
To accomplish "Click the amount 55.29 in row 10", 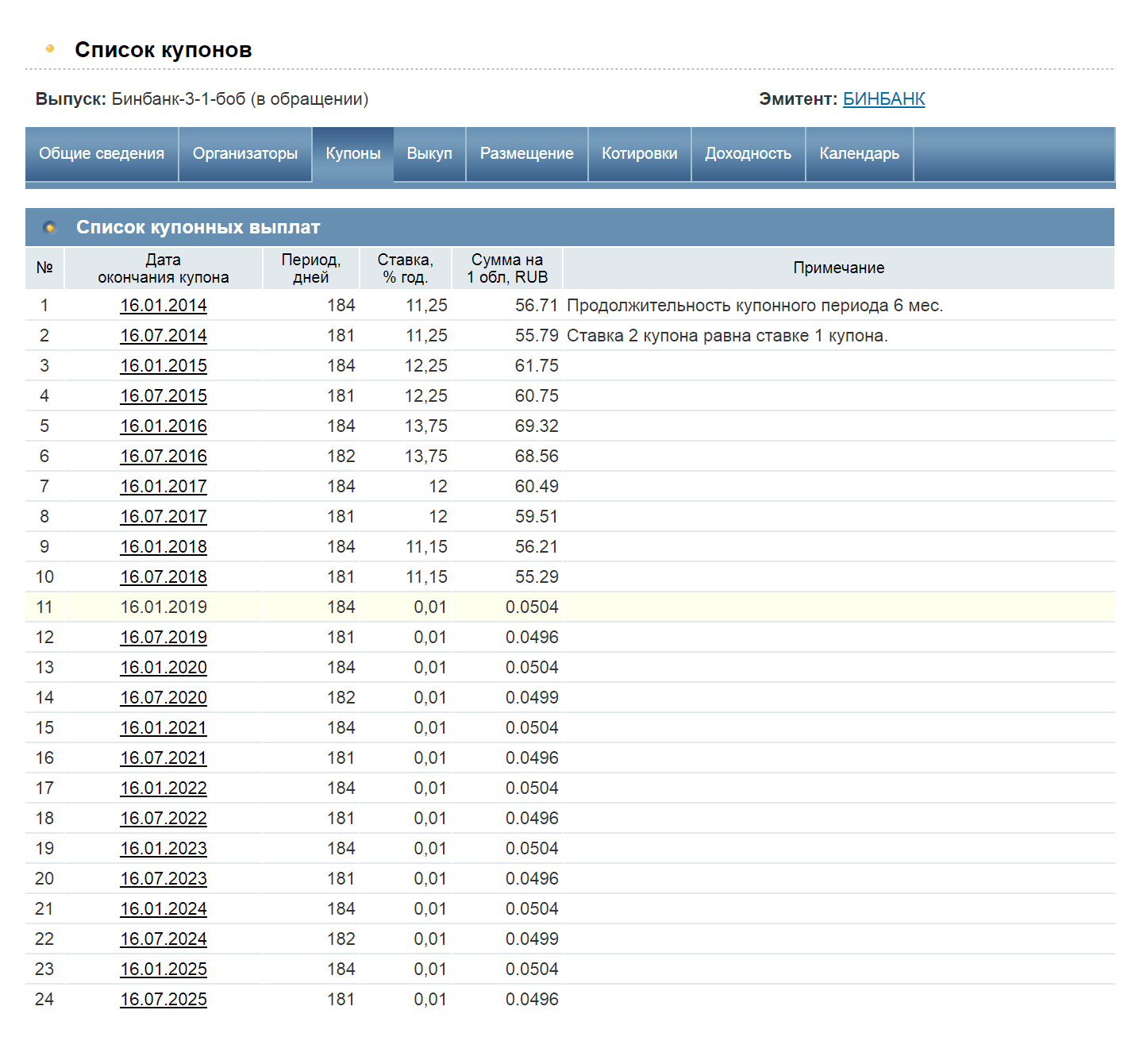I will (x=537, y=577).
